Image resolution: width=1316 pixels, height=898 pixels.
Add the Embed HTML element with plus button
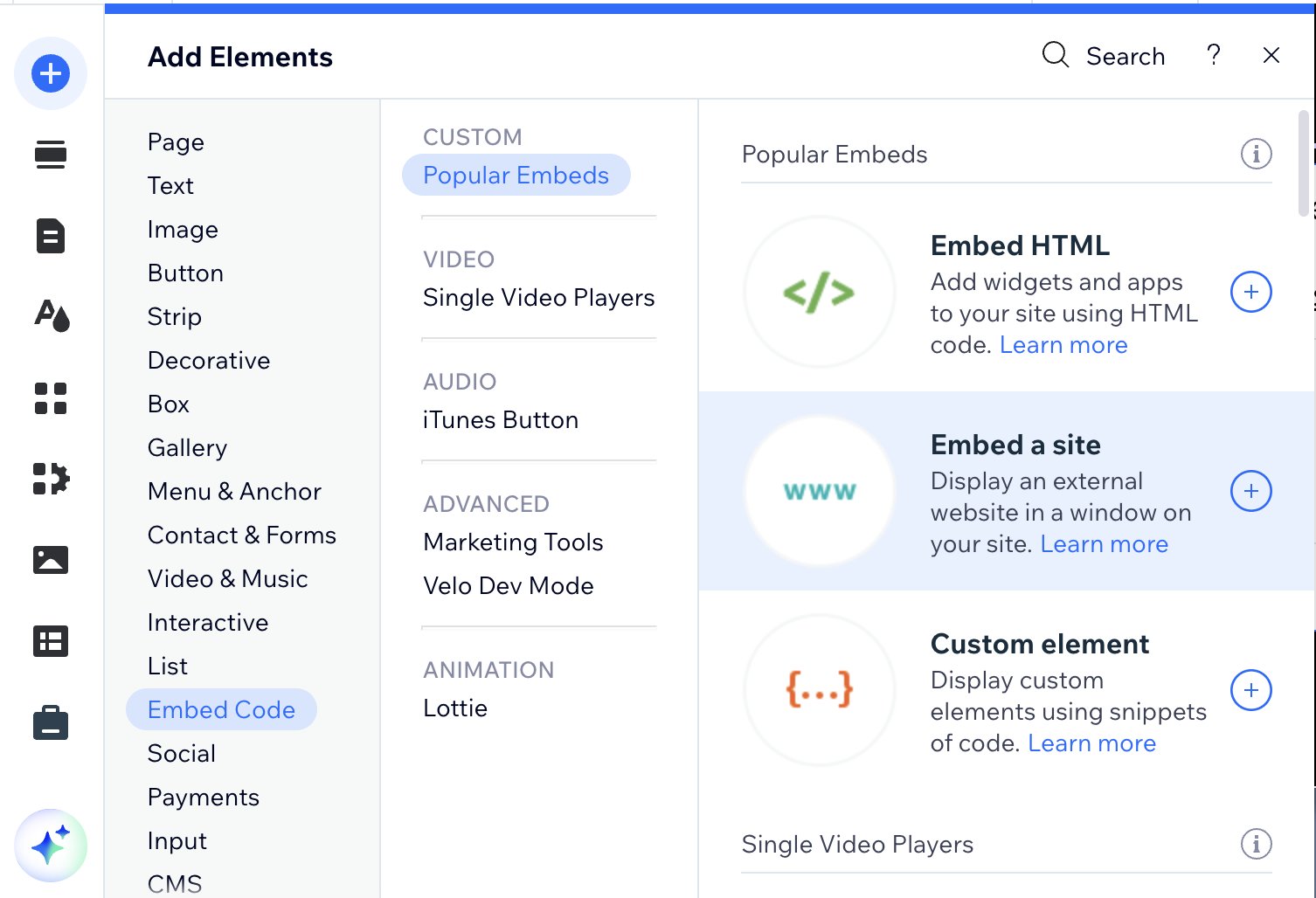click(x=1251, y=292)
